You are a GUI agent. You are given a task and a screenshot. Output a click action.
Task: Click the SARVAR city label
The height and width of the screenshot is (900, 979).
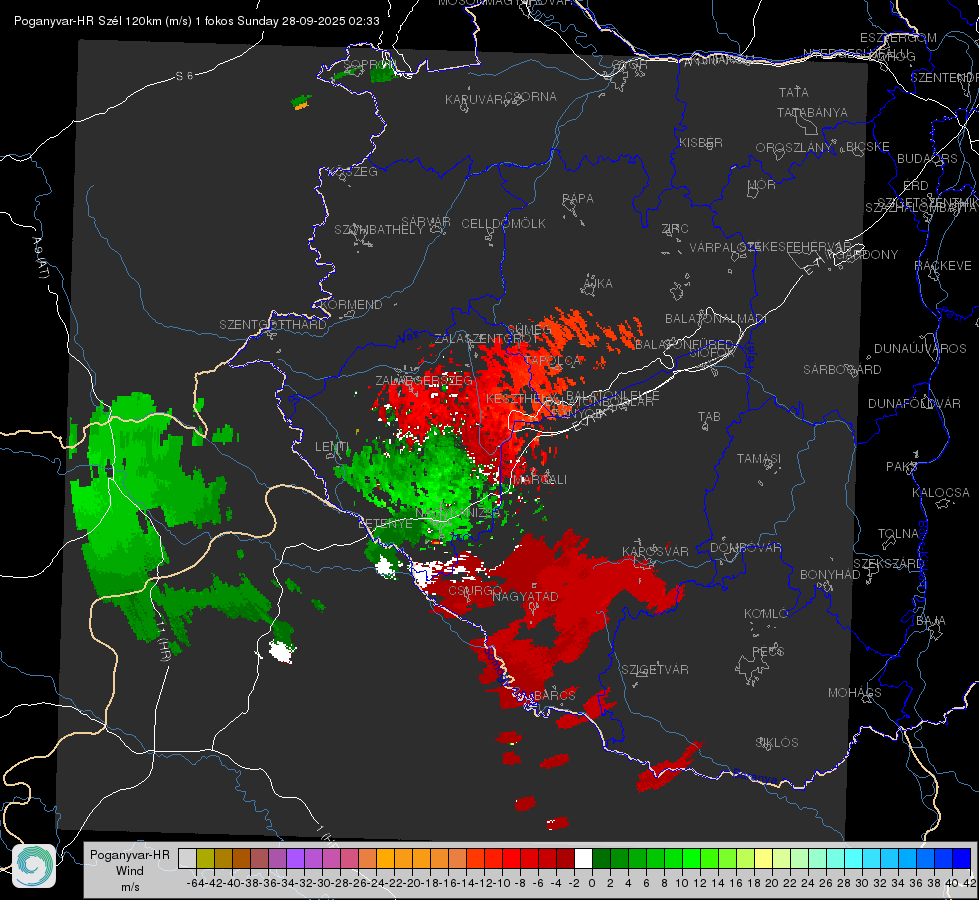[426, 222]
